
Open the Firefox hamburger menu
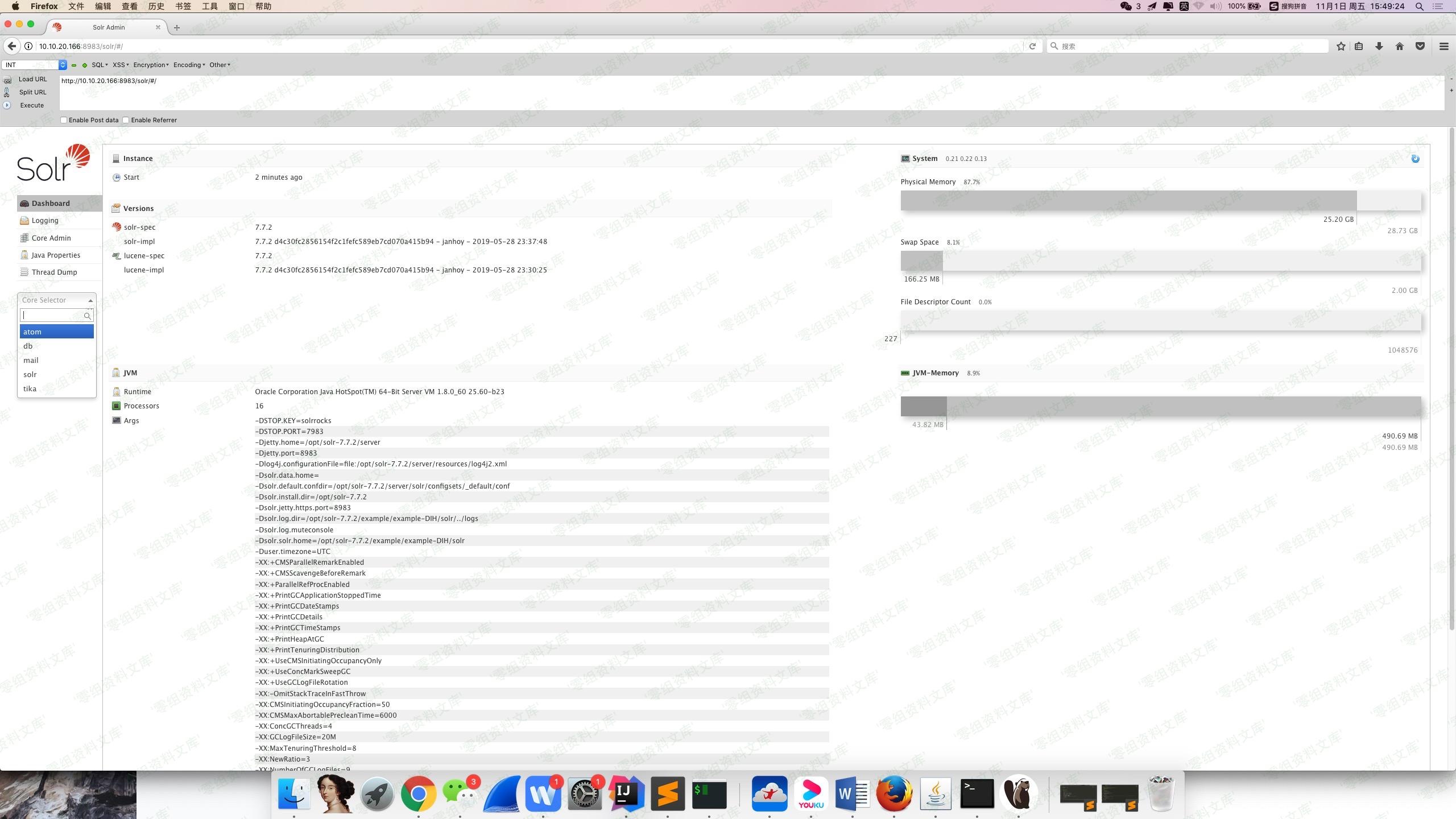[1443, 46]
